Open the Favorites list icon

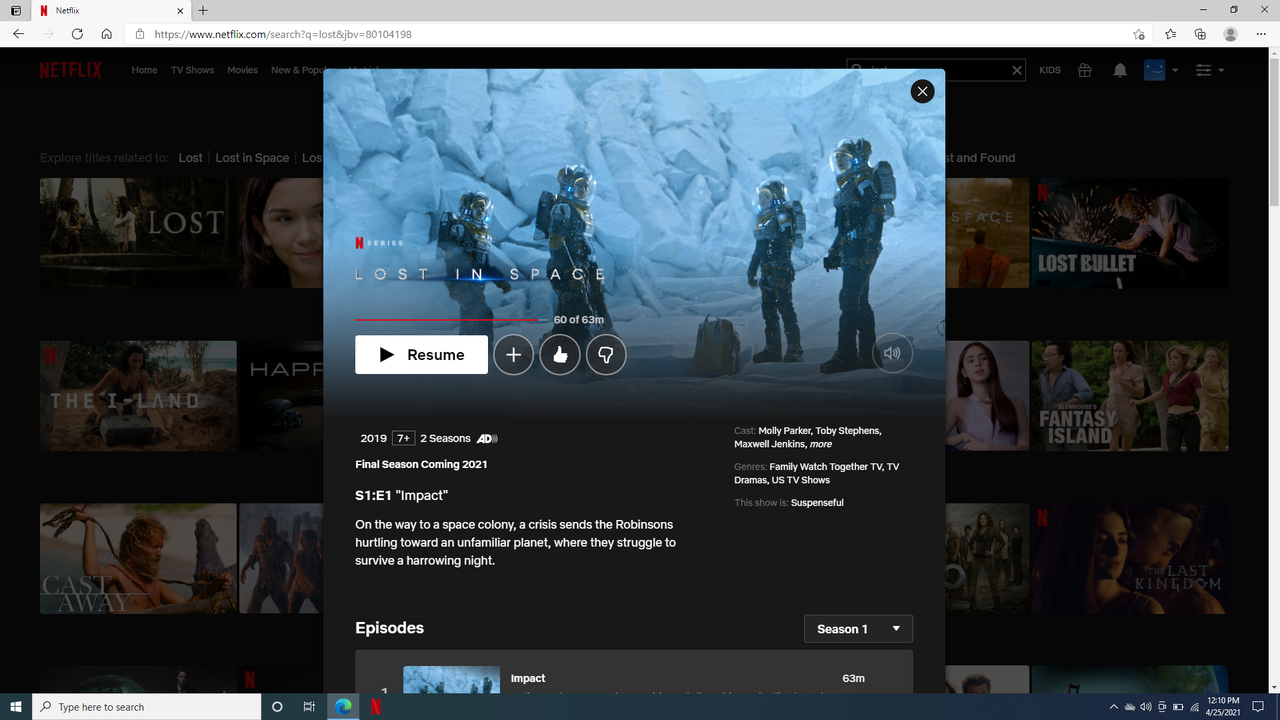(x=1171, y=34)
